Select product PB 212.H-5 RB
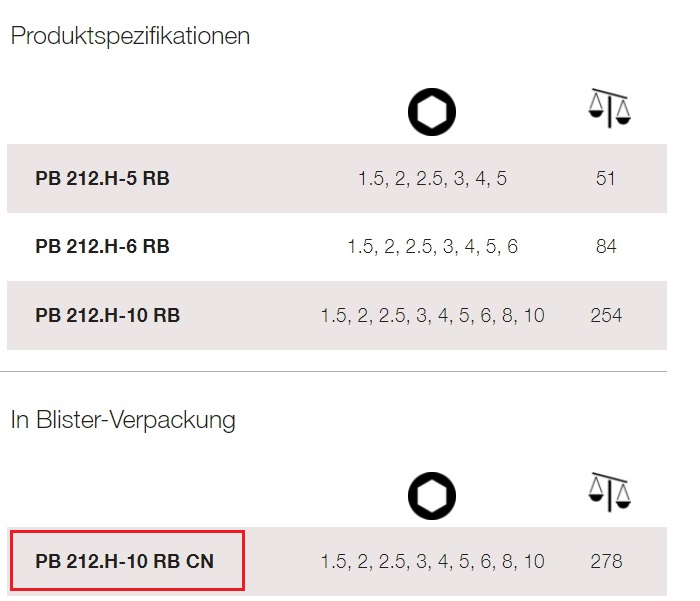700x601 pixels. coord(102,179)
